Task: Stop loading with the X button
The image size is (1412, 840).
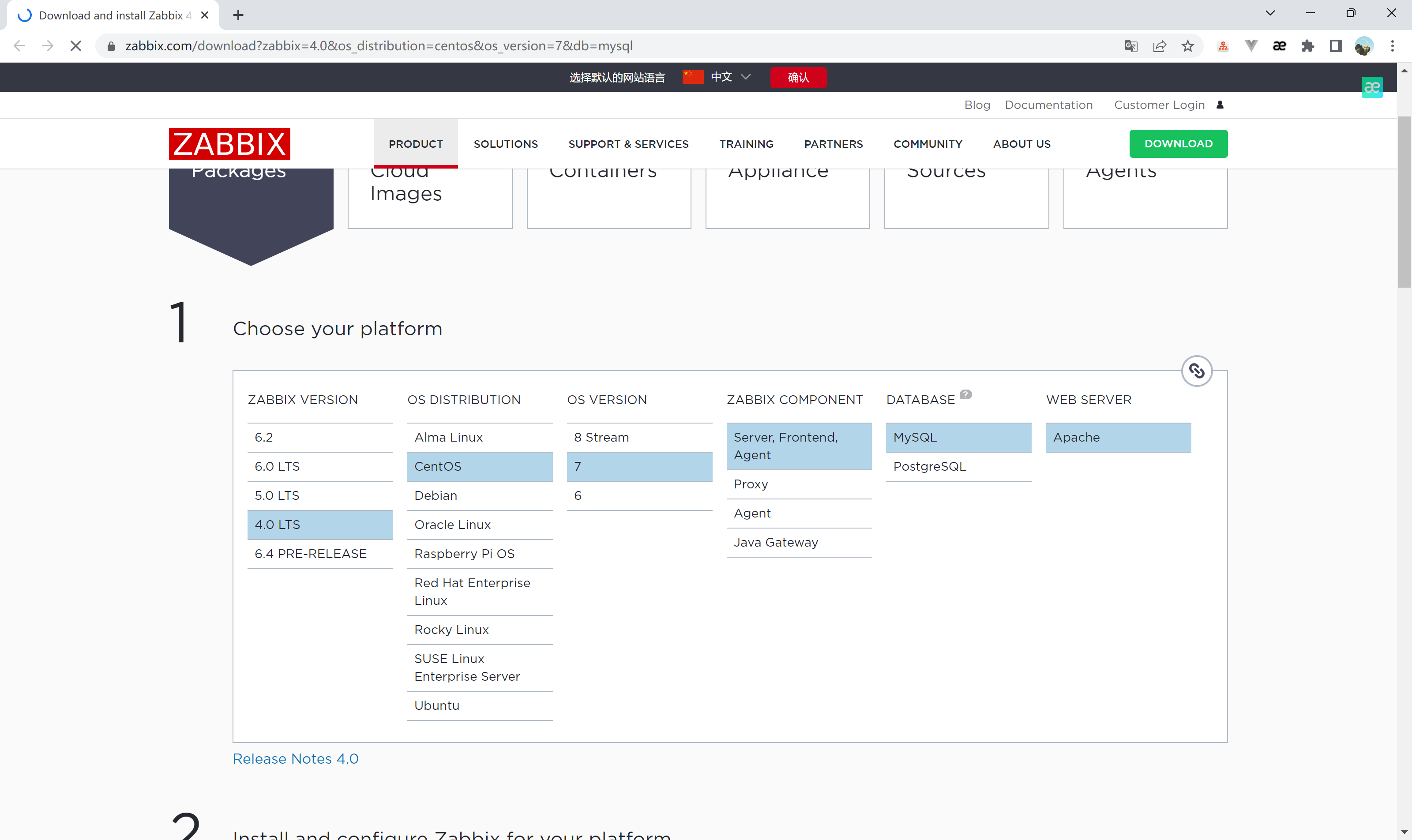Action: coord(76,46)
